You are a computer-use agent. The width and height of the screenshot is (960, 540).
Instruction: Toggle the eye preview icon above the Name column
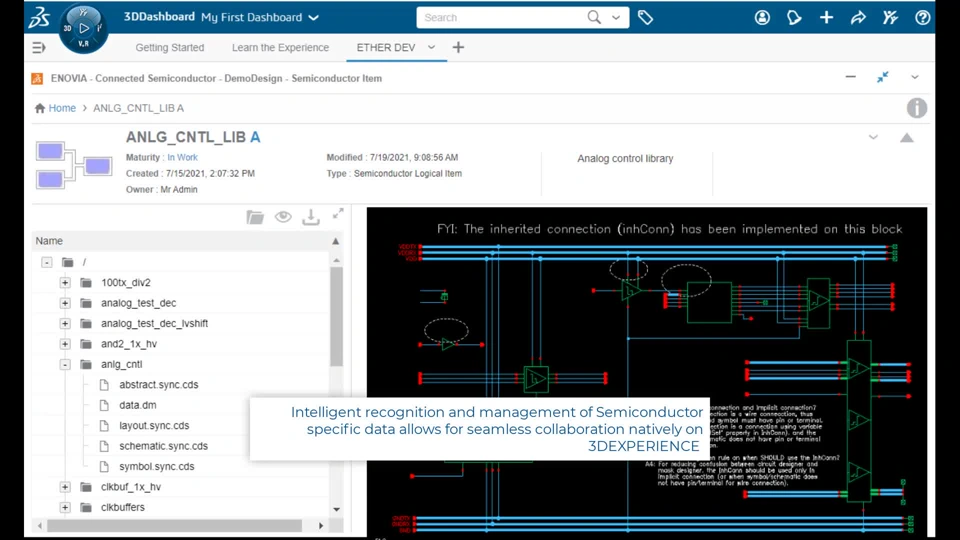point(283,217)
